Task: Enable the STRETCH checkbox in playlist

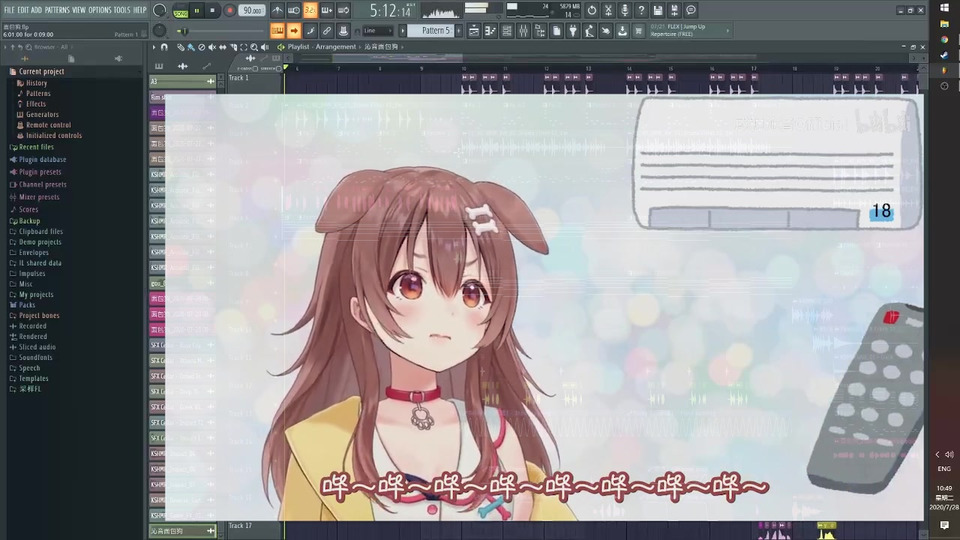Action: tap(279, 69)
